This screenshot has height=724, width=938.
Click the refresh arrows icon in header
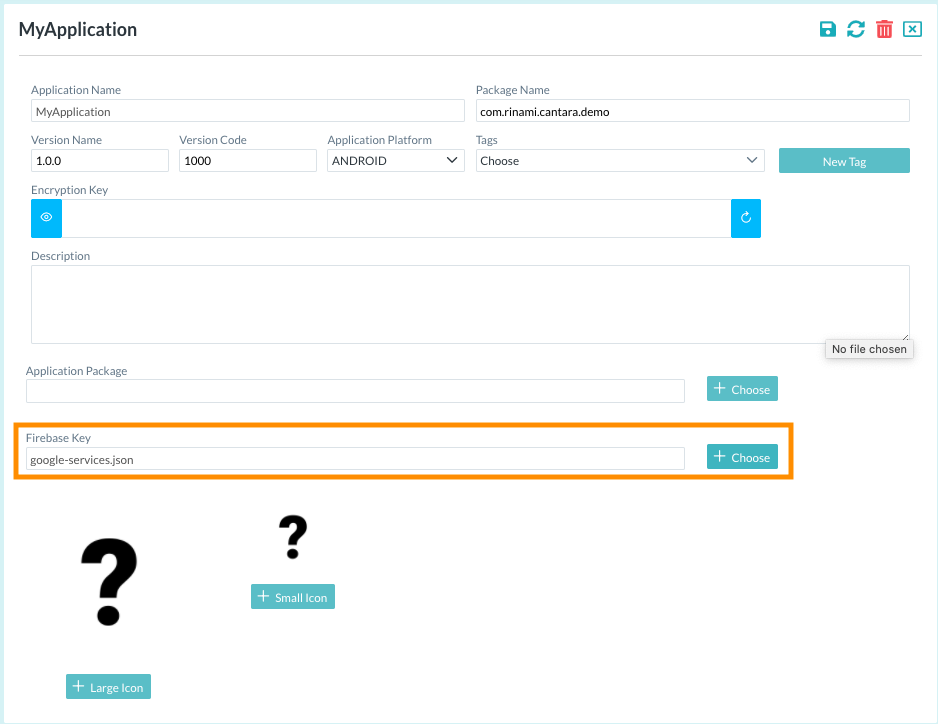pos(856,29)
